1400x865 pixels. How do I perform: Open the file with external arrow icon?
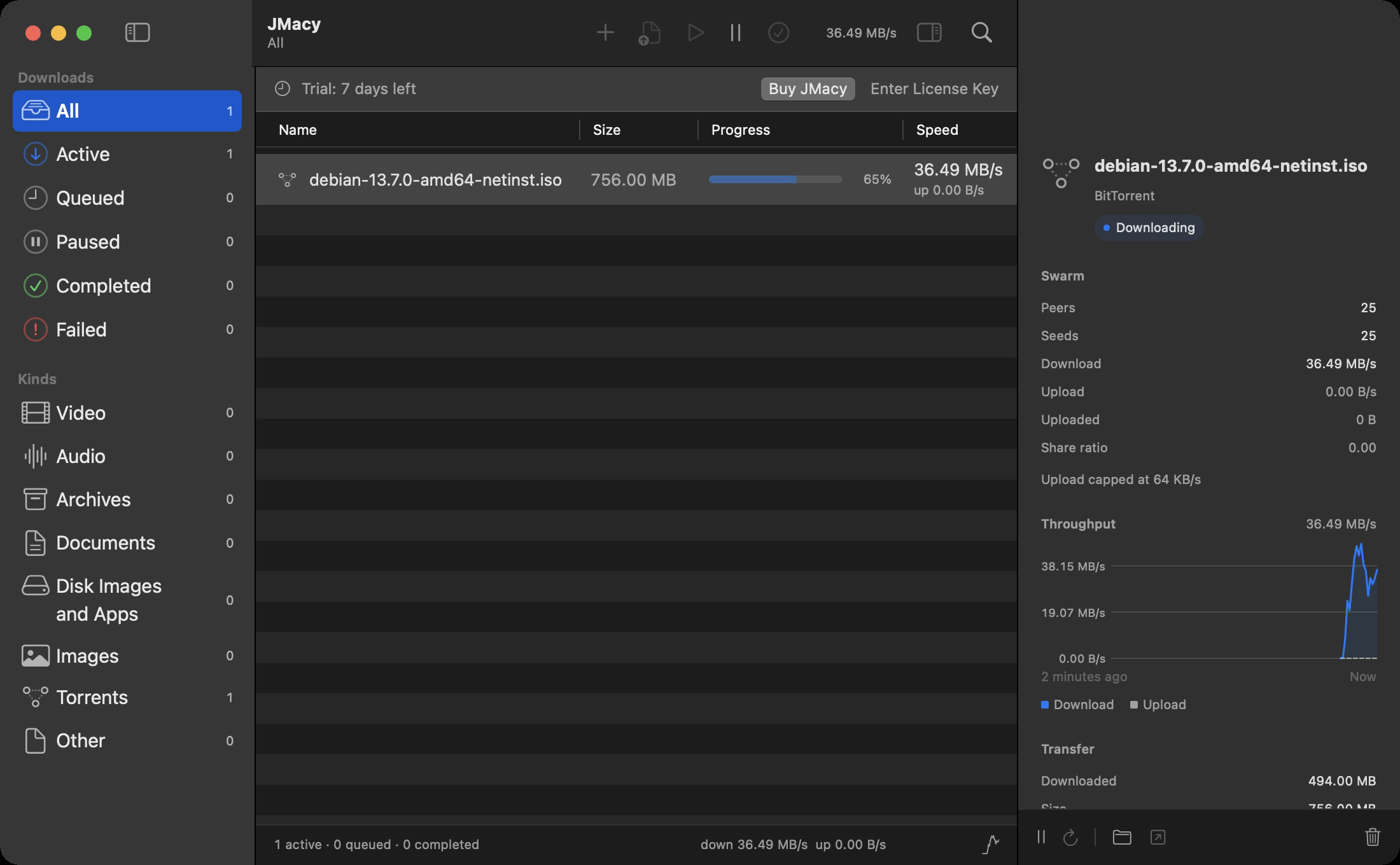point(1158,837)
